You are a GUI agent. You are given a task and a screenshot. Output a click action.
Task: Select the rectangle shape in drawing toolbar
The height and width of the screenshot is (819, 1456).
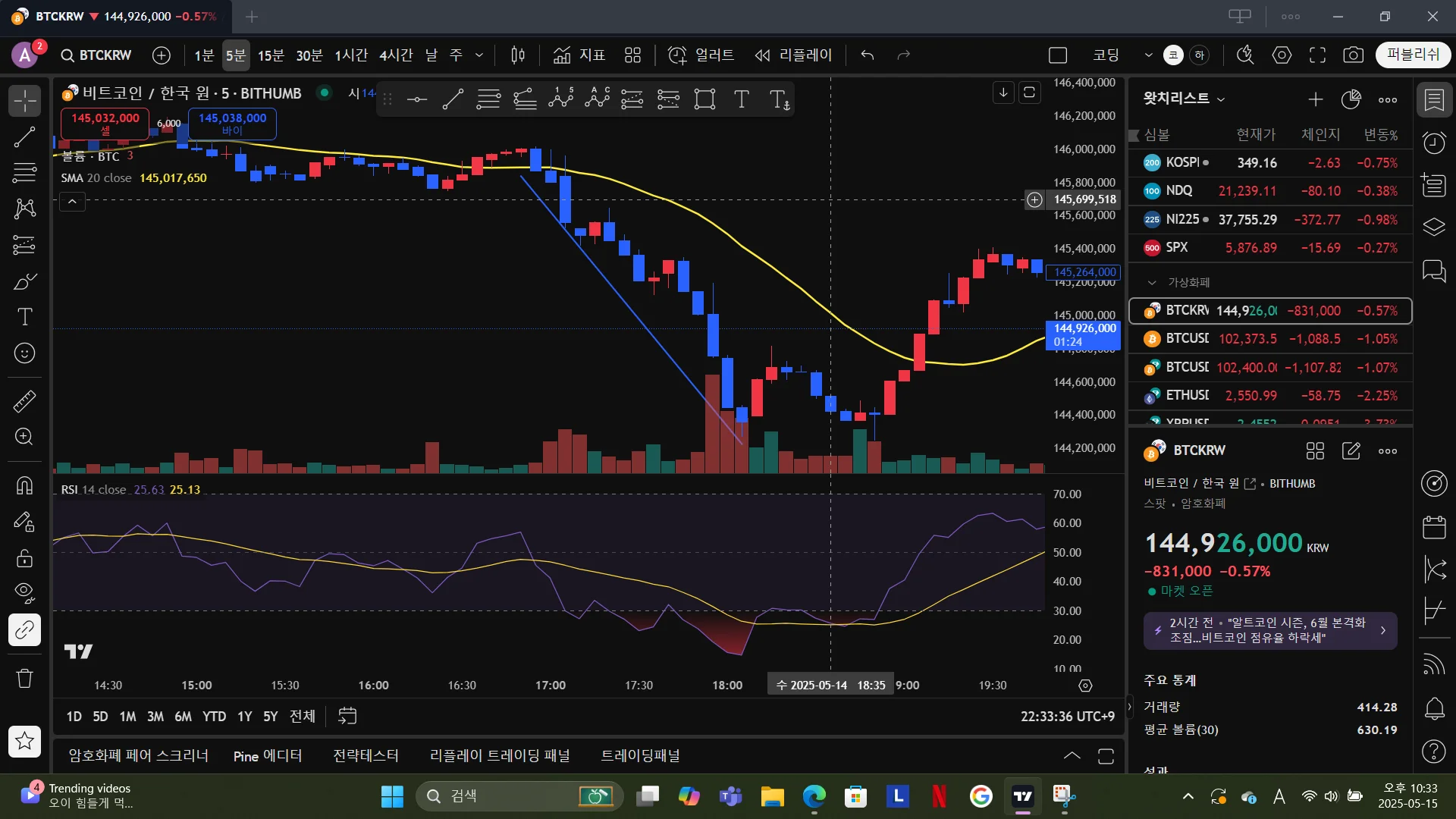[704, 99]
